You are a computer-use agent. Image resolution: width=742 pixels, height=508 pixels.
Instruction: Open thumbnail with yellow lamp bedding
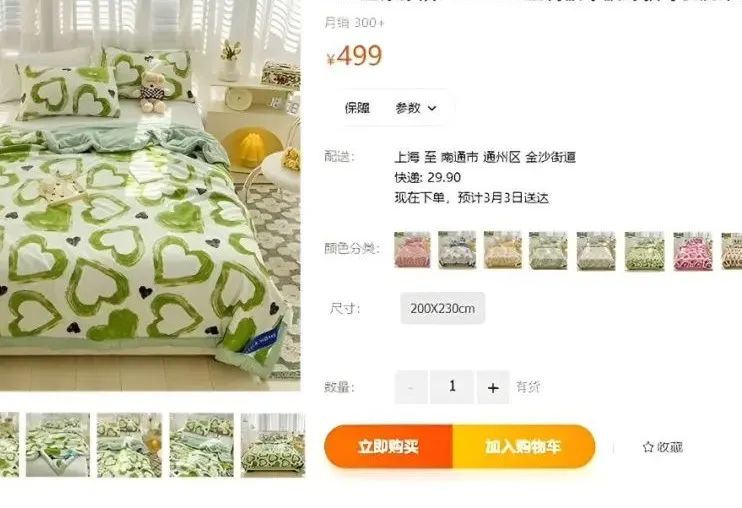(x=129, y=445)
